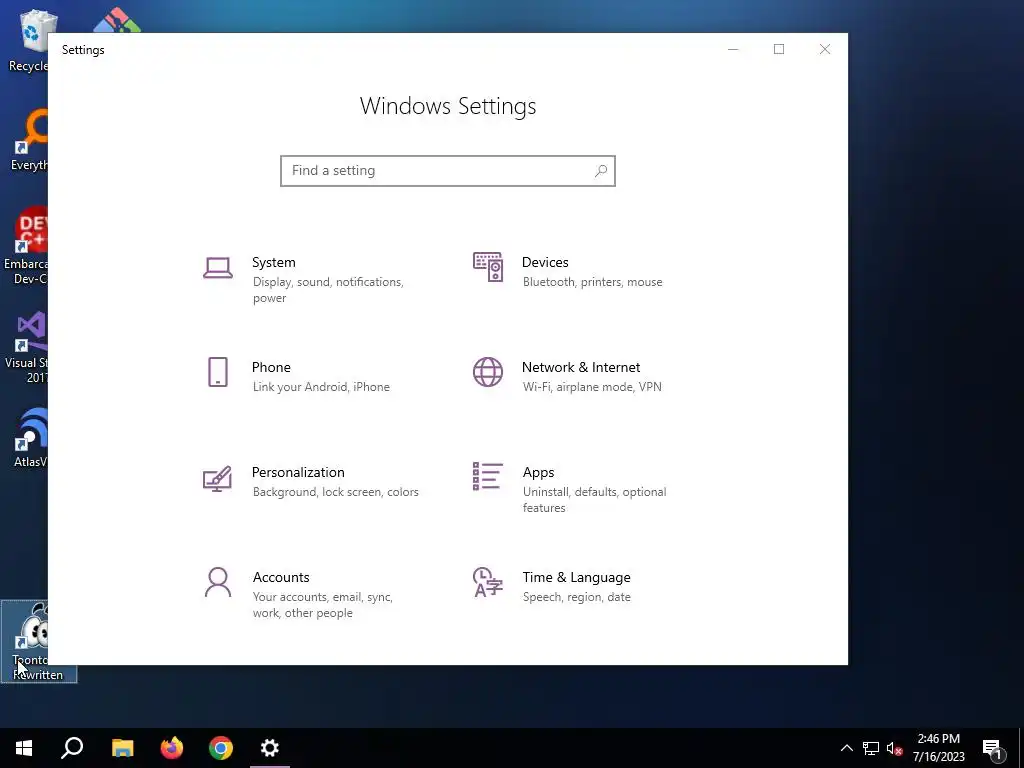Image resolution: width=1024 pixels, height=768 pixels.
Task: Show hidden tray icons chevron
Action: click(x=846, y=748)
